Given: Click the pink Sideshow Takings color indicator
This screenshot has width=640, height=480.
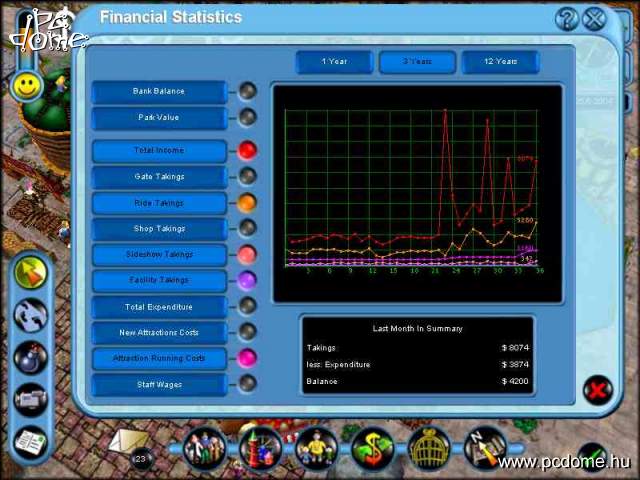Looking at the screenshot, I should [246, 254].
